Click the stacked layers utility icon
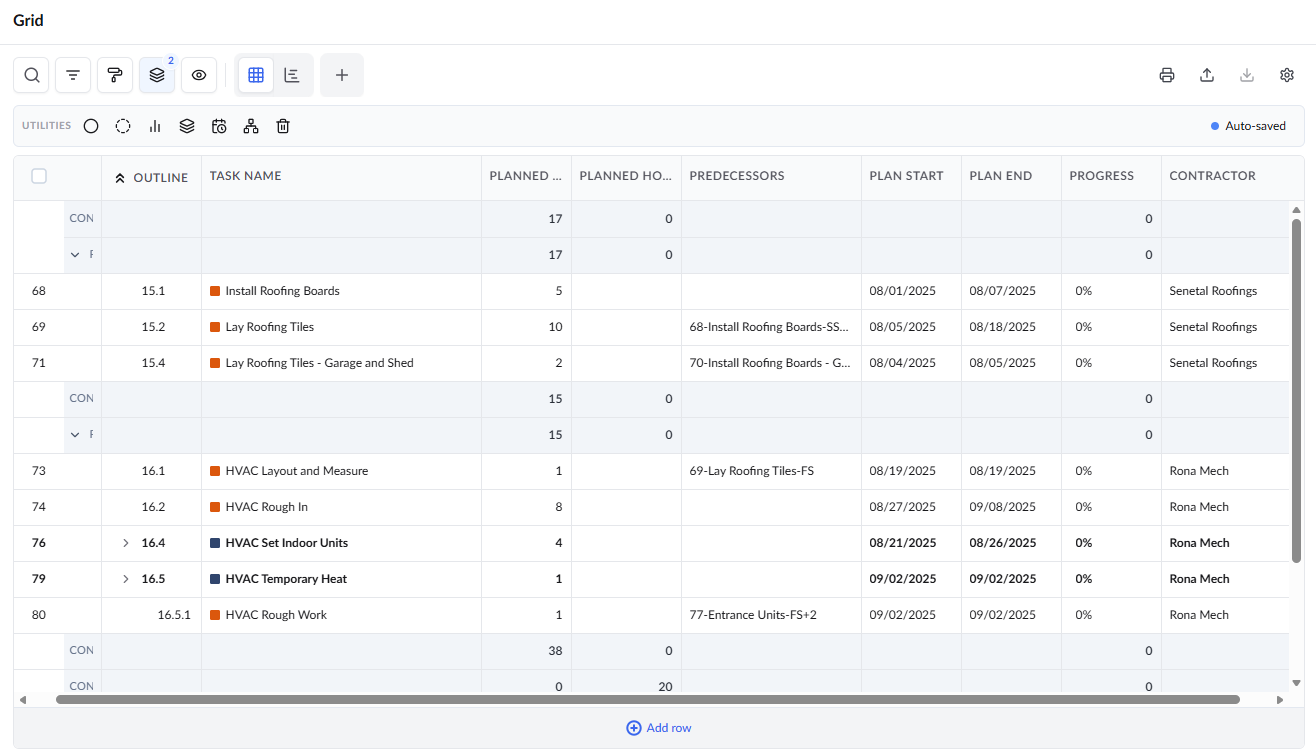 [187, 126]
